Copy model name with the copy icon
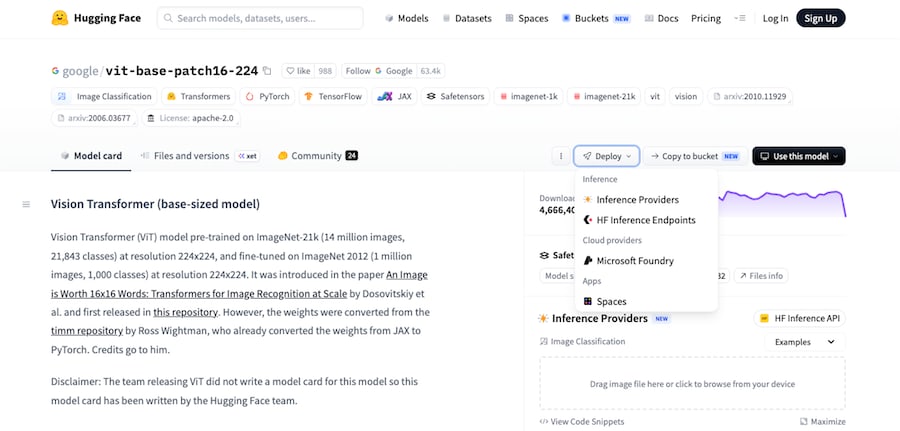 pos(267,71)
